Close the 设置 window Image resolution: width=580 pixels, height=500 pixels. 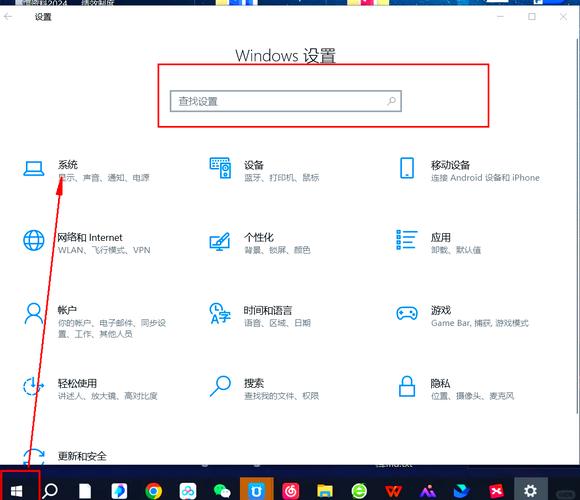pos(563,17)
